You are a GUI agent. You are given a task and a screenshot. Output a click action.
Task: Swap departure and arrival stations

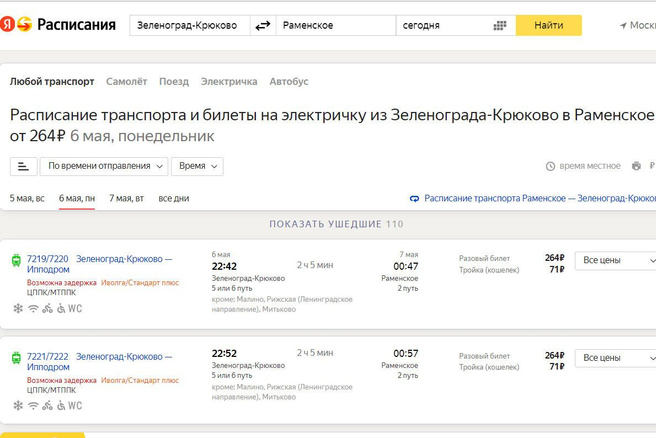[263, 25]
